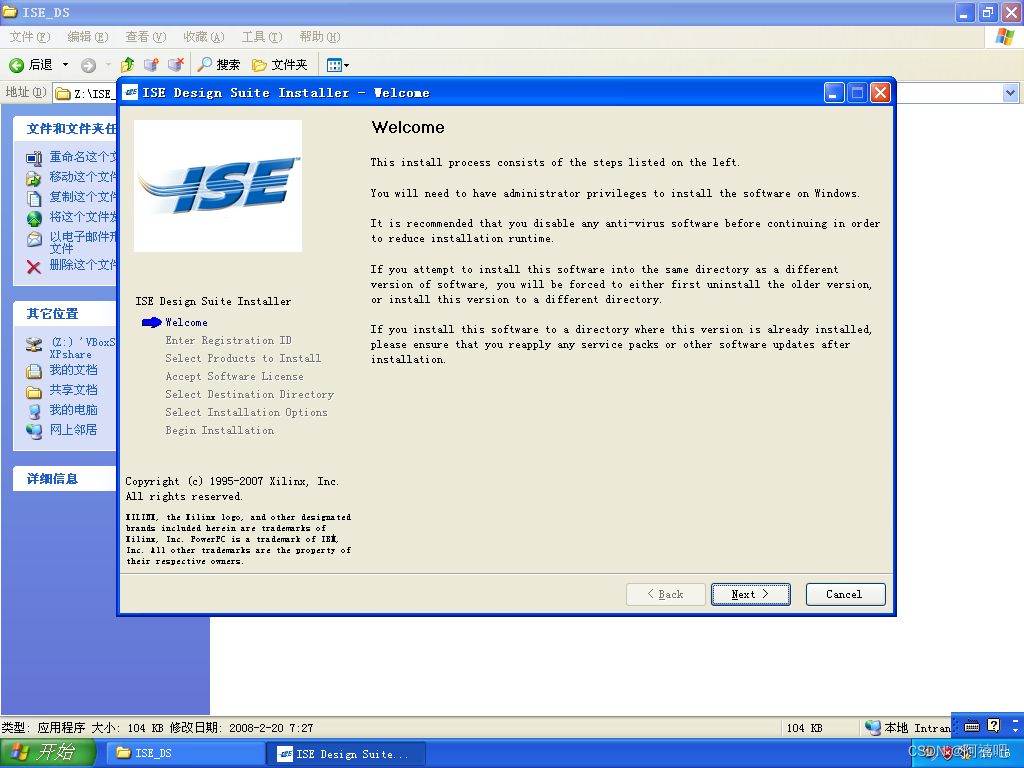Screen dimensions: 1024x768
Task: Click the Accept Software License step text
Action: click(x=234, y=377)
